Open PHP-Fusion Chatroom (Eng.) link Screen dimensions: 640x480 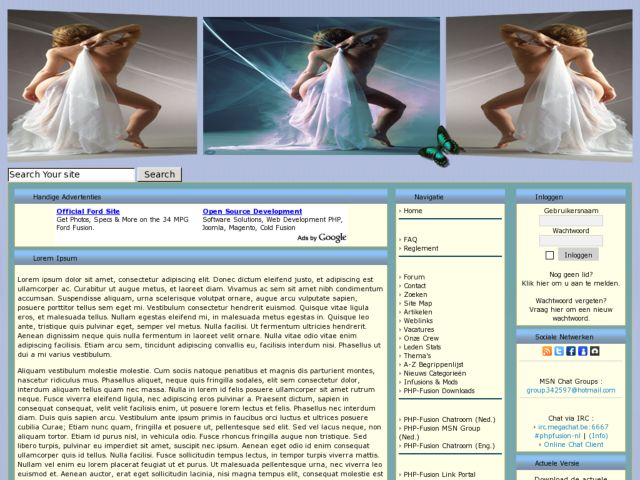[x=449, y=446]
